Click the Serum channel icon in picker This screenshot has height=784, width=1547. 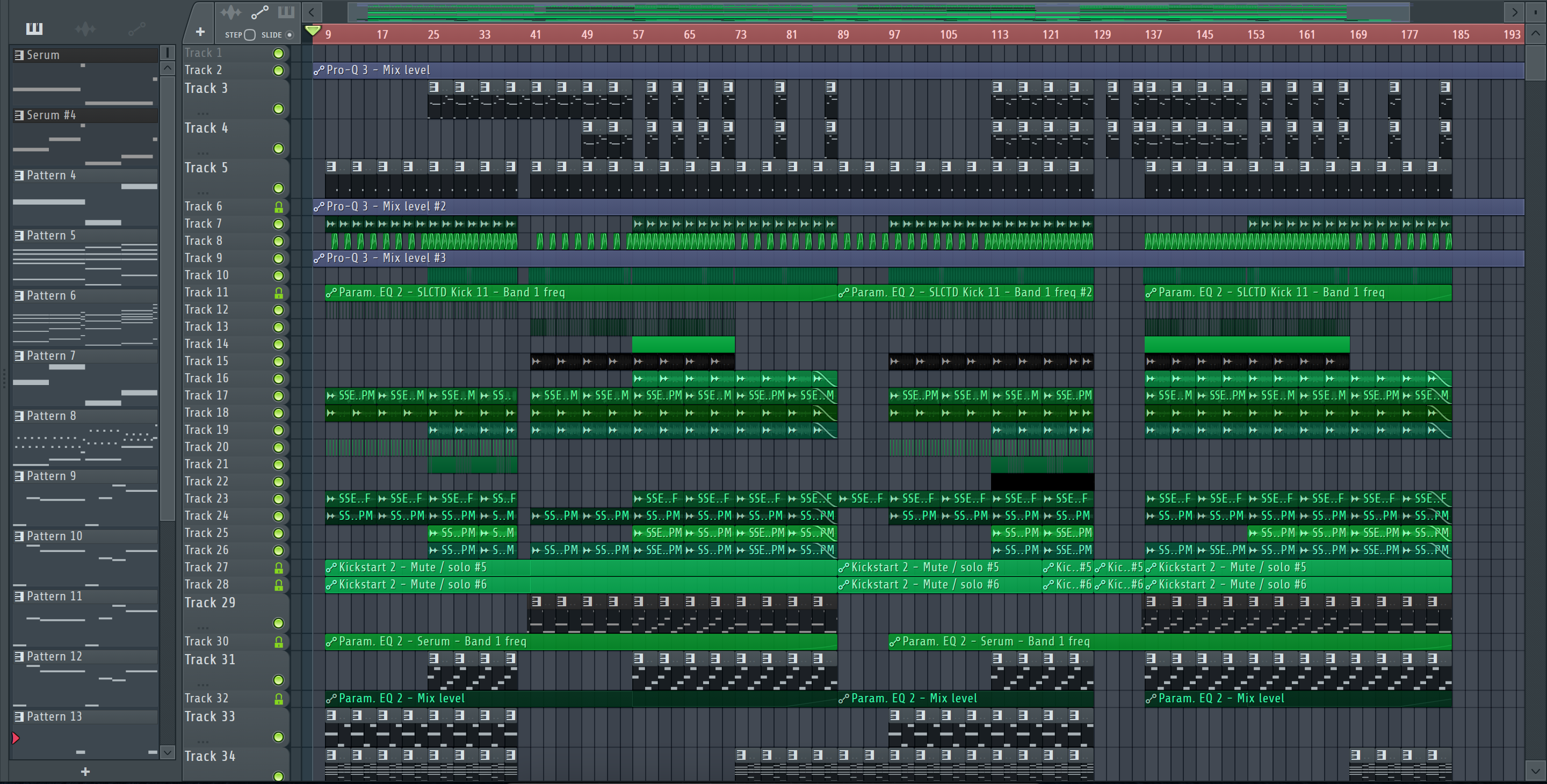(19, 55)
